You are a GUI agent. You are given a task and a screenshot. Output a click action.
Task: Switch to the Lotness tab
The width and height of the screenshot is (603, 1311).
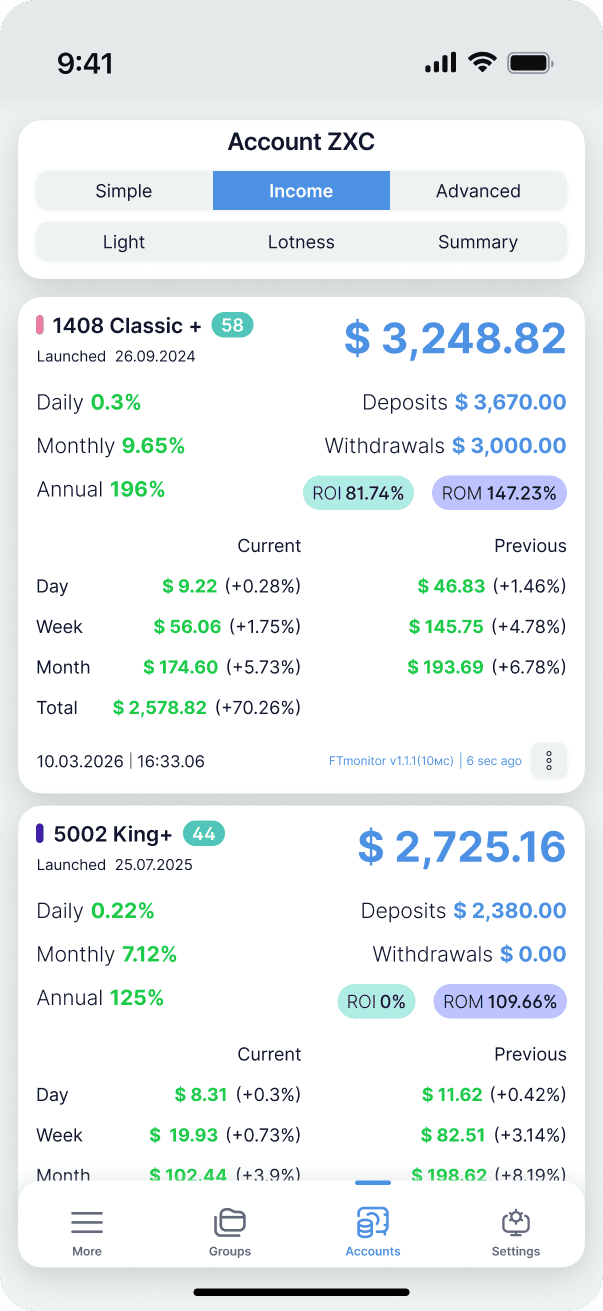[301, 242]
